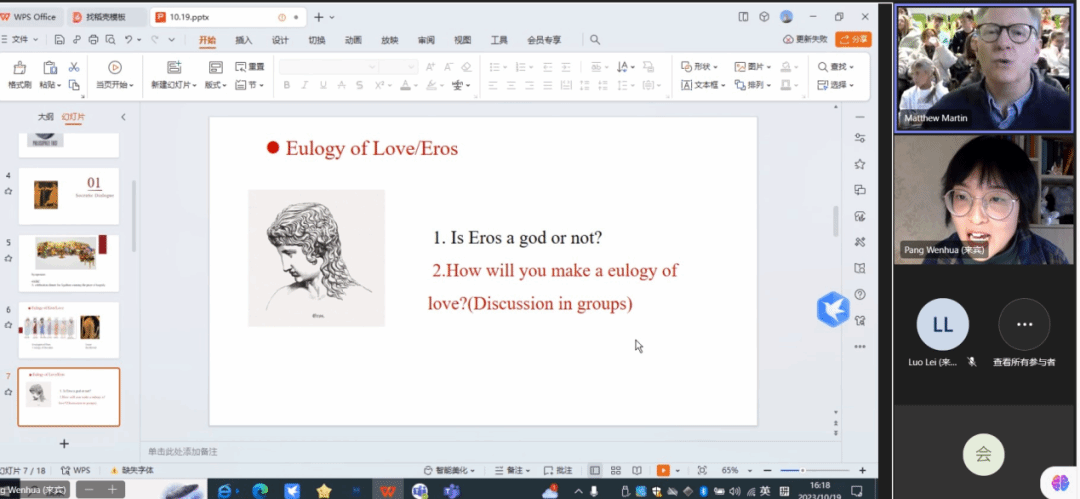Switch to Outline view in slide panel
1080x499 pixels.
pyautogui.click(x=46, y=117)
